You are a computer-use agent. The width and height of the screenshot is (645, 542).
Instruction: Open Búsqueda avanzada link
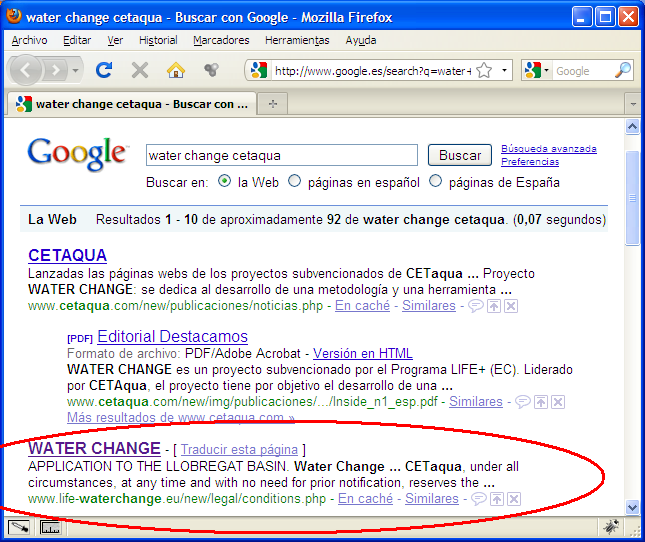[x=549, y=148]
